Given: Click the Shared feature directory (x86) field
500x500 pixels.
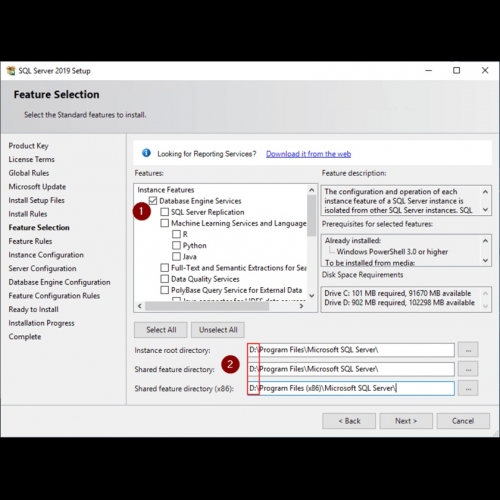Looking at the screenshot, I should pos(351,388).
